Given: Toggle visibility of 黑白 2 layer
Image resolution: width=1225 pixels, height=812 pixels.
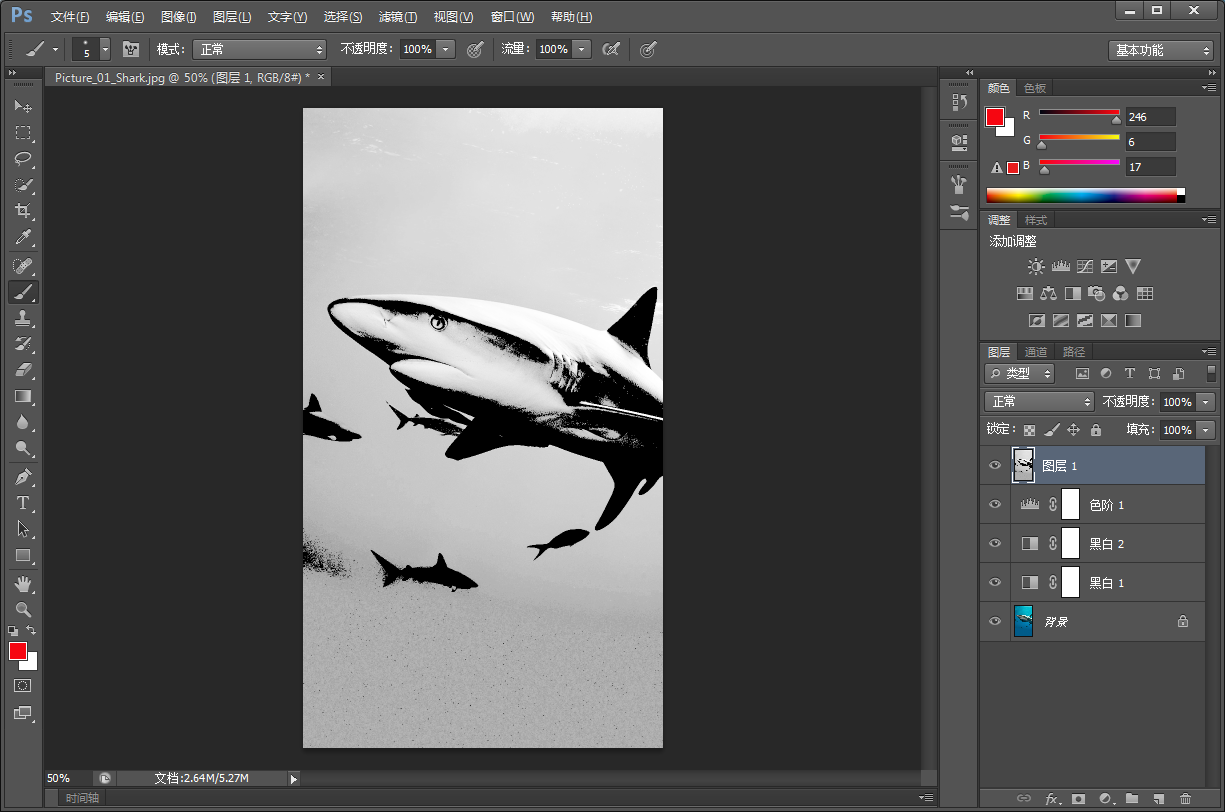Looking at the screenshot, I should pyautogui.click(x=994, y=544).
